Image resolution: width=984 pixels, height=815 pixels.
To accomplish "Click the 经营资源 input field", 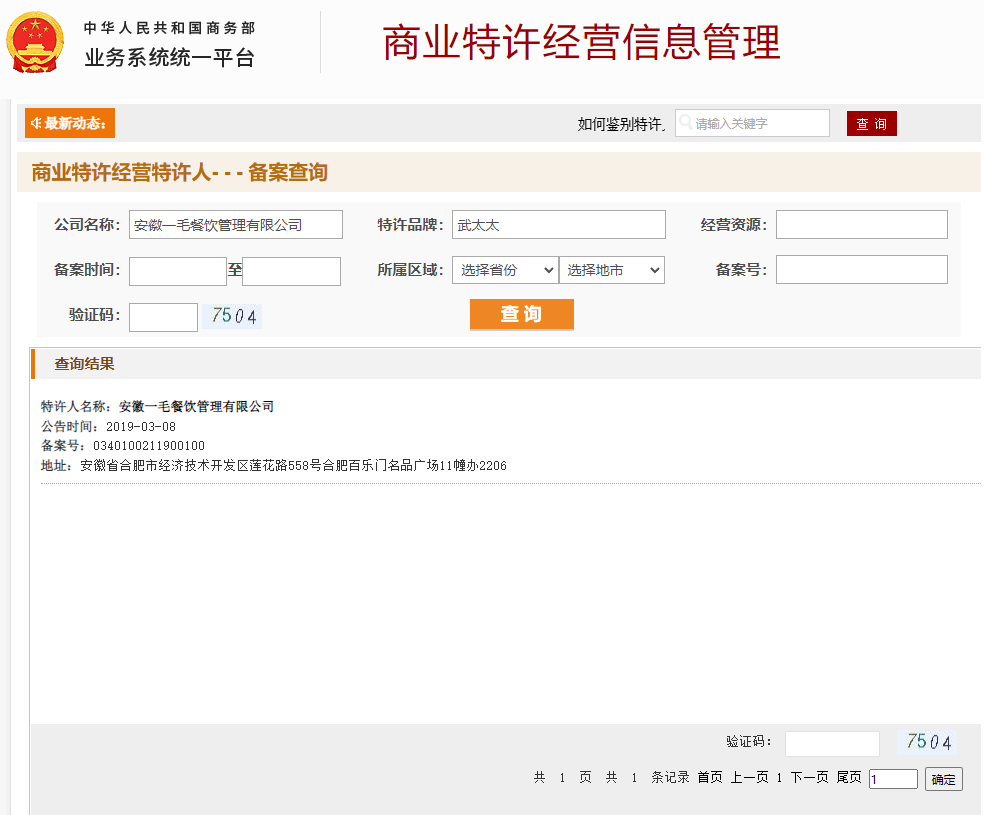I will (x=861, y=225).
